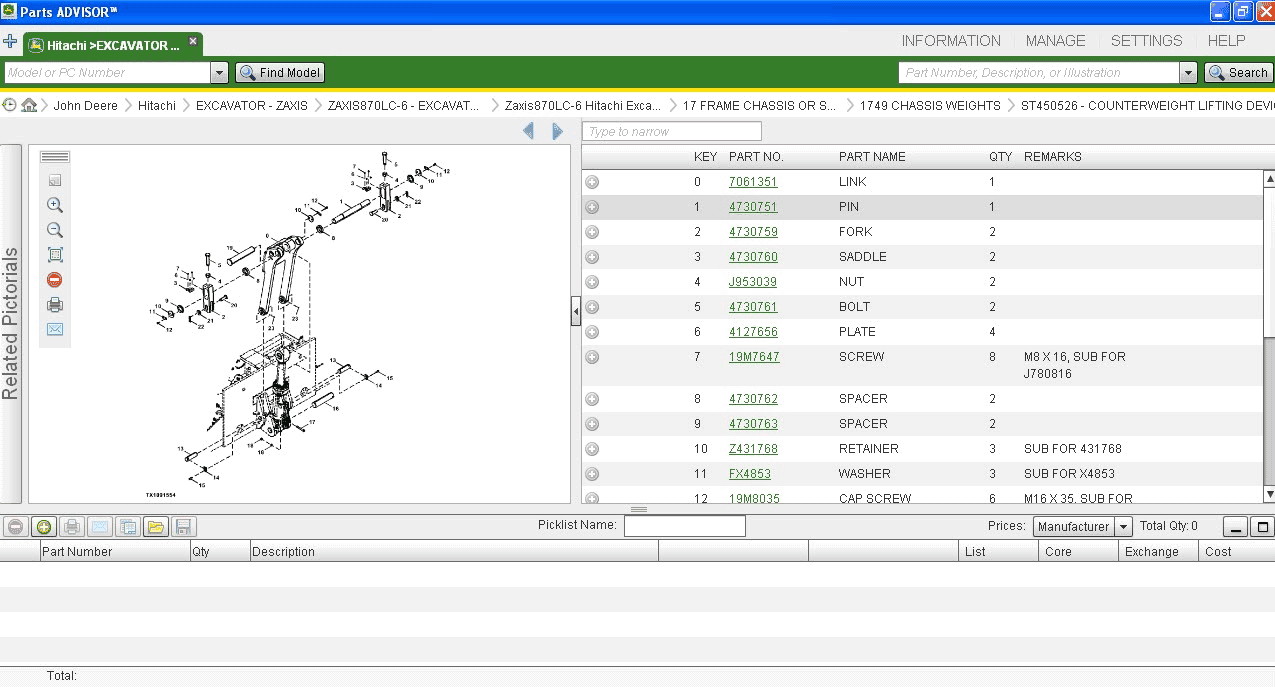Maximize the picklist panel
The image size is (1275, 687).
(1263, 527)
